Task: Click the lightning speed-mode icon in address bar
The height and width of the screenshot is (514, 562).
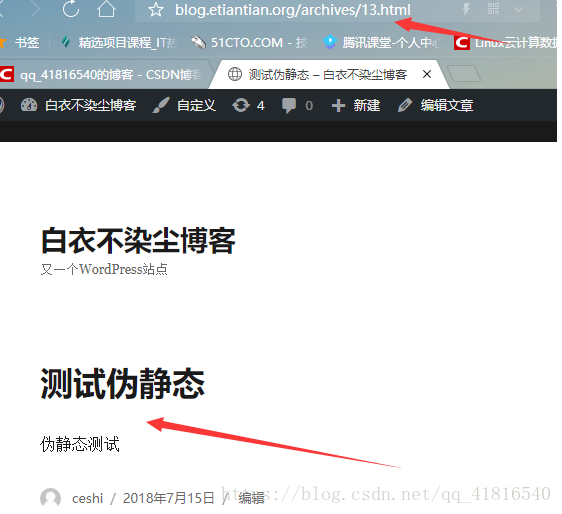Action: coord(466,9)
